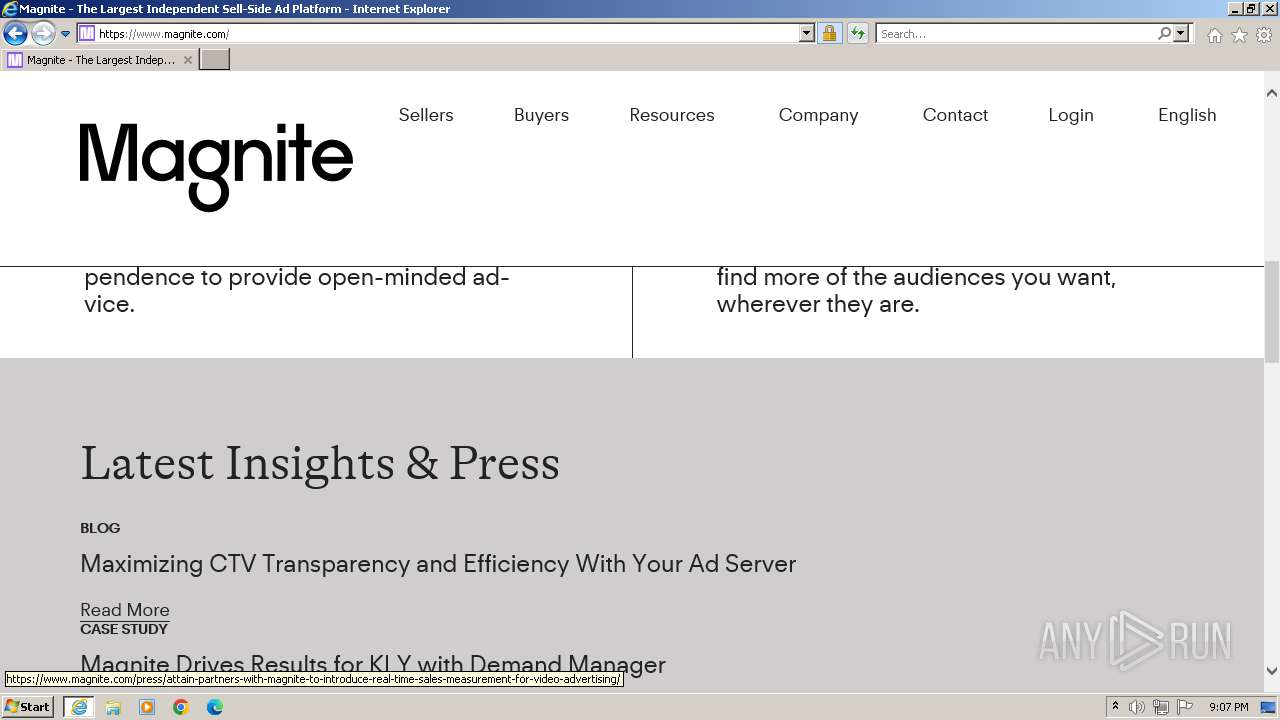Viewport: 1280px width, 720px height.
Task: Click the CASE STUDY category label
Action: click(x=124, y=629)
